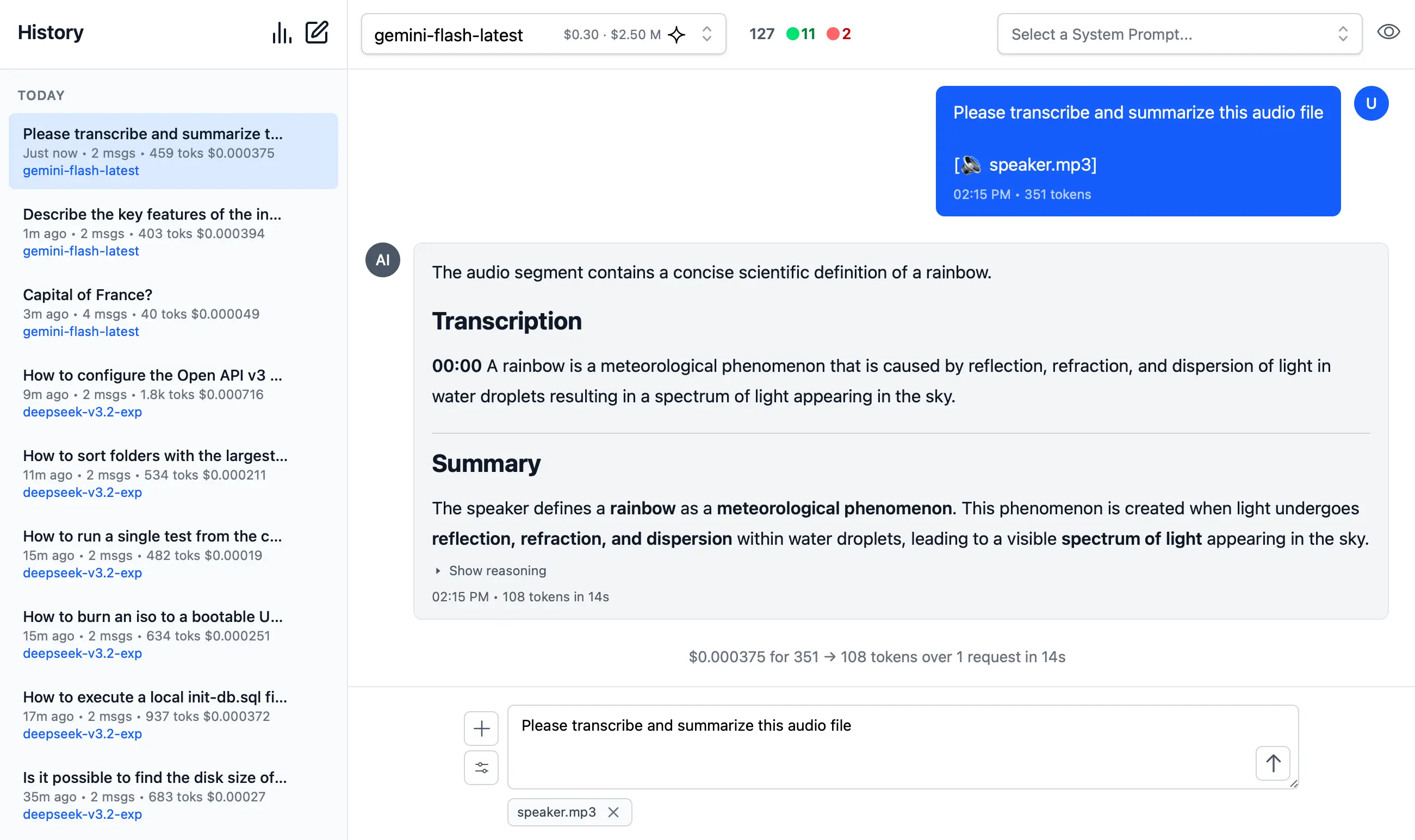Screen dimensions: 1415x840
Task: Toggle the preview eye icon in the top-right
Action: point(1388,32)
